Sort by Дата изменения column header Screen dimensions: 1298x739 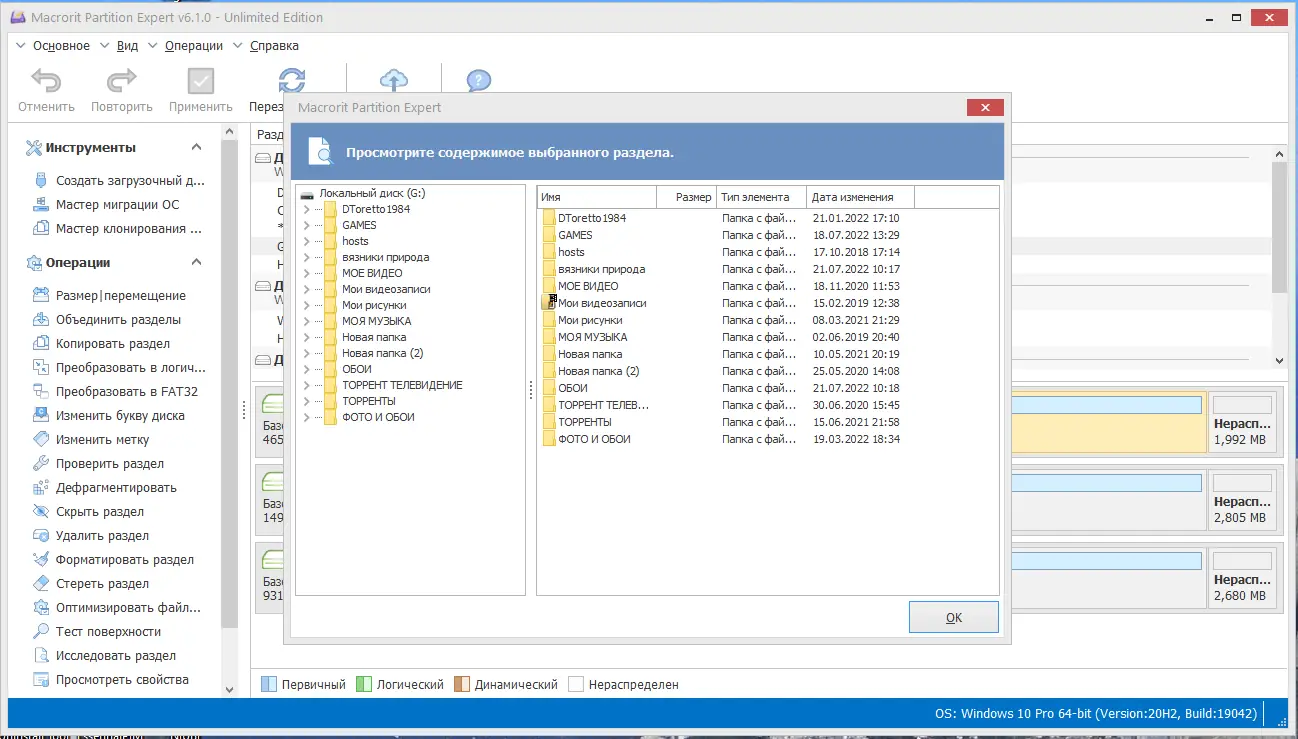(860, 197)
